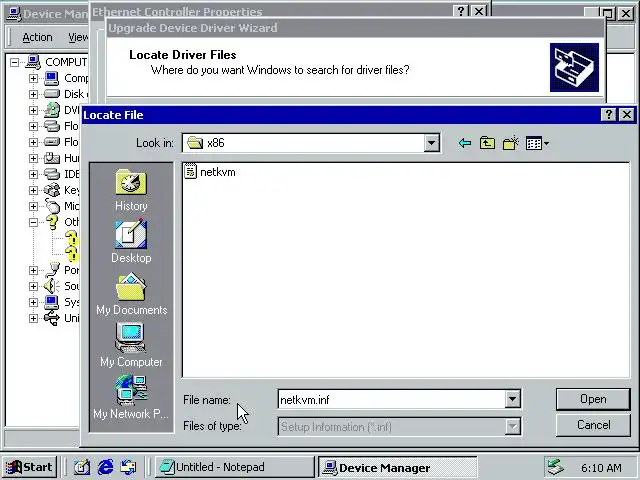The height and width of the screenshot is (480, 640).
Task: Click Device Manager taskbar button
Action: 397,467
